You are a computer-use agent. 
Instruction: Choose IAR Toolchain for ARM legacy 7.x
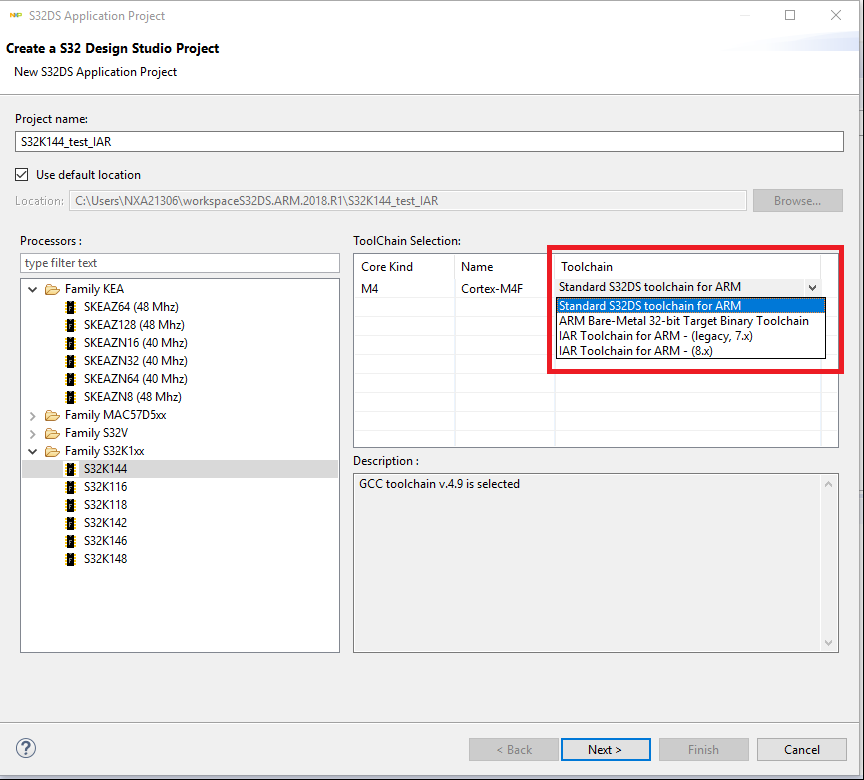690,336
